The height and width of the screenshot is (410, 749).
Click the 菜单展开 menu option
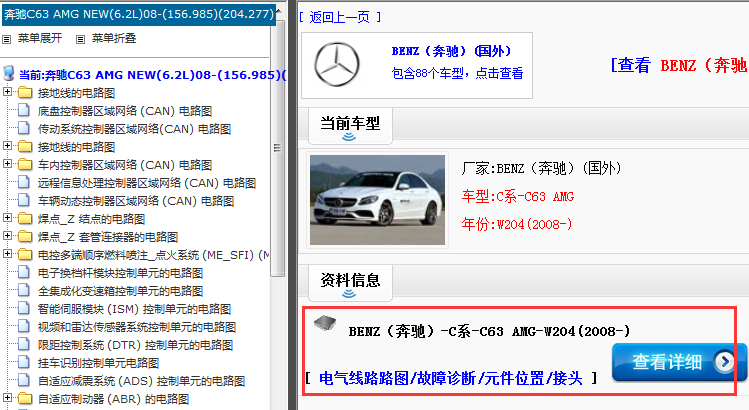pyautogui.click(x=40, y=38)
